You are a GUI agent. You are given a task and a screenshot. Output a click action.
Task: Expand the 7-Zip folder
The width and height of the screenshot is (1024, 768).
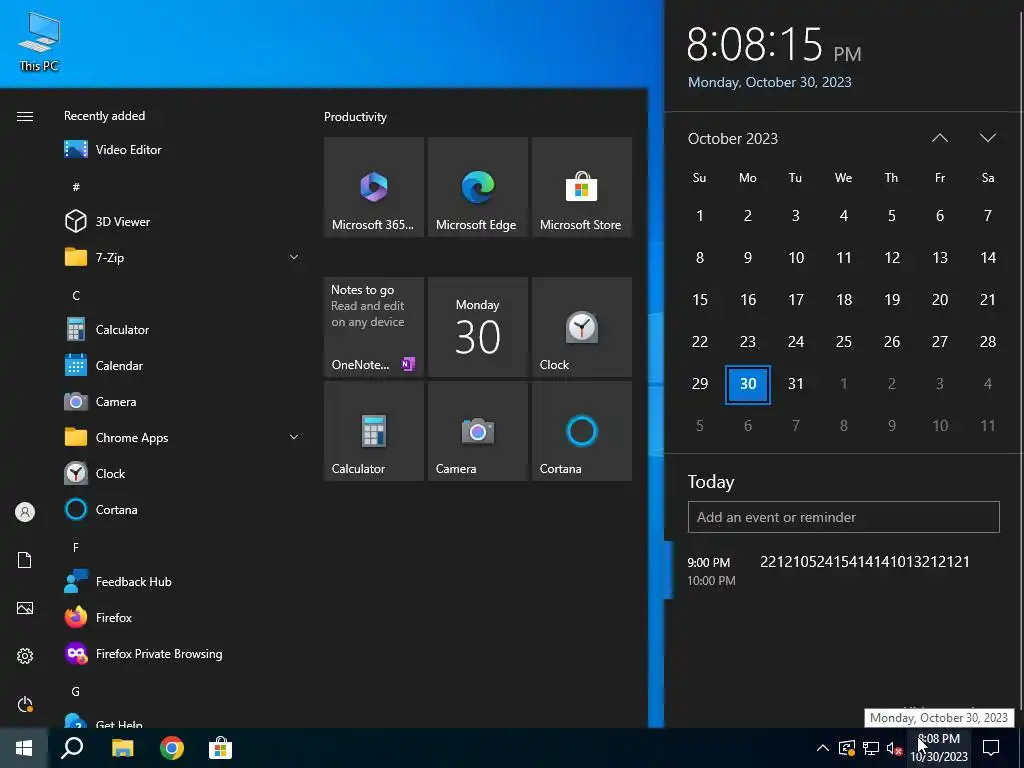click(x=183, y=257)
